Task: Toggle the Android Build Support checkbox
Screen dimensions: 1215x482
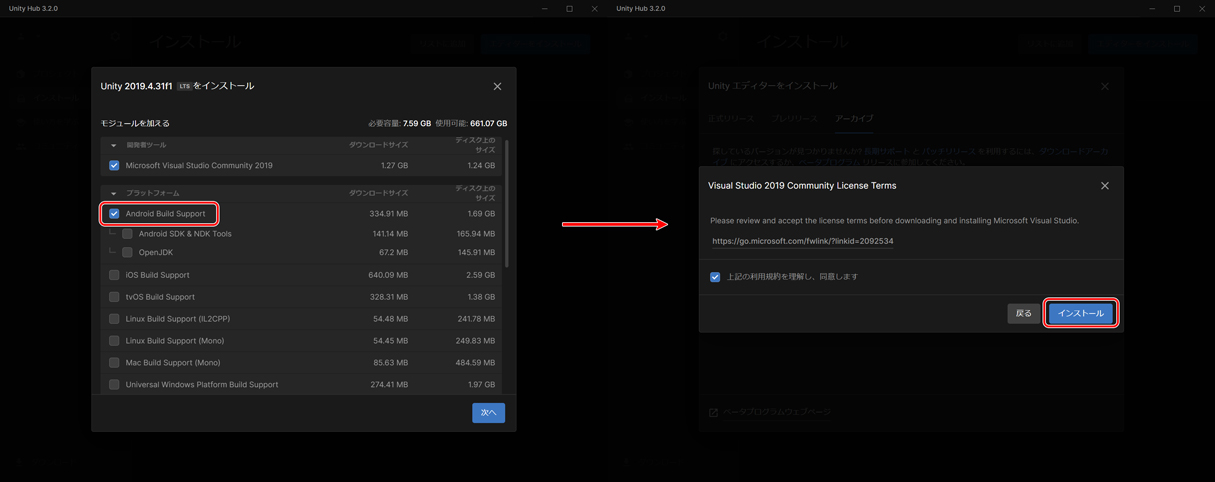Action: click(114, 214)
